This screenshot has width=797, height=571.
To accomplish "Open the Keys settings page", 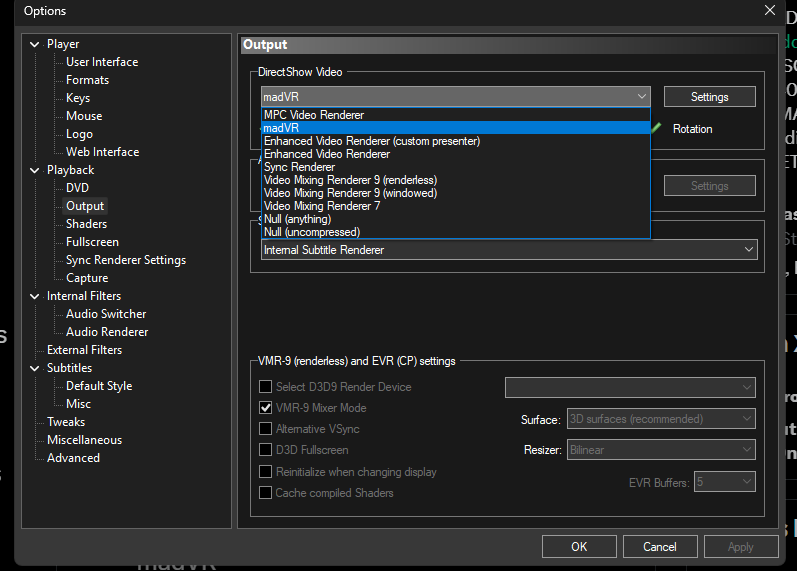I will [x=78, y=98].
